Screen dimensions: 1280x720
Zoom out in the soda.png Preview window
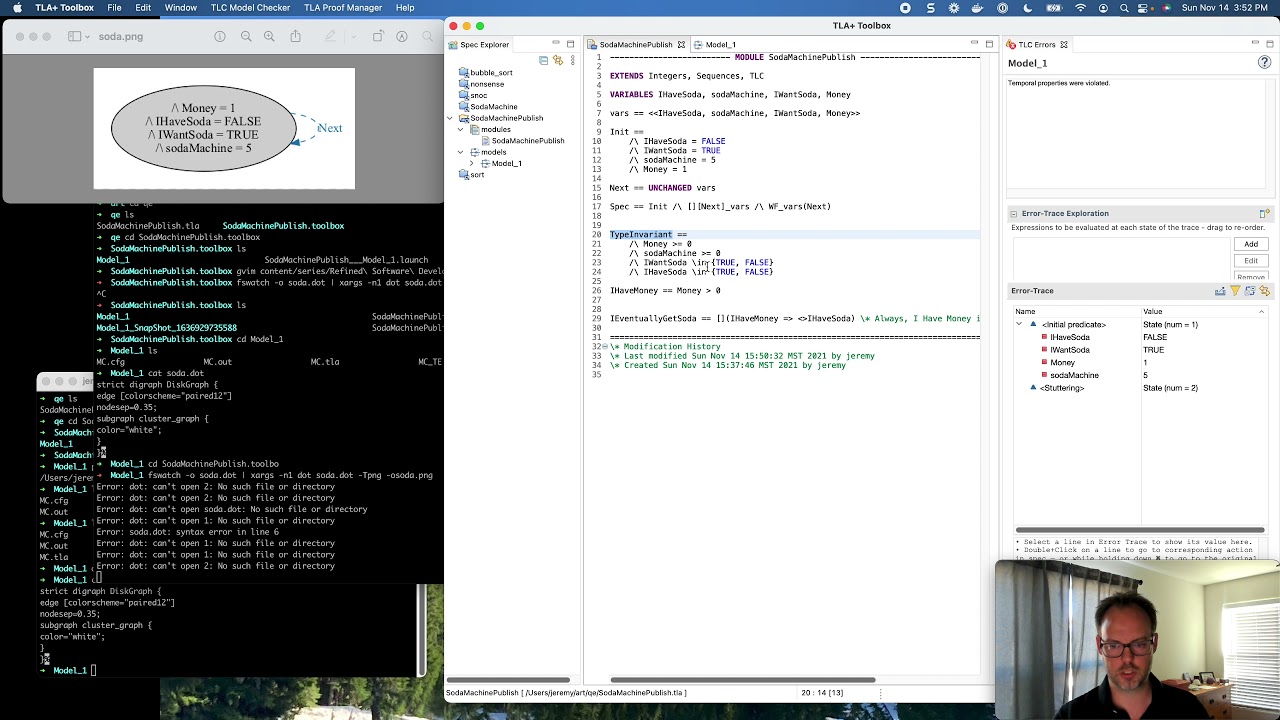246,37
